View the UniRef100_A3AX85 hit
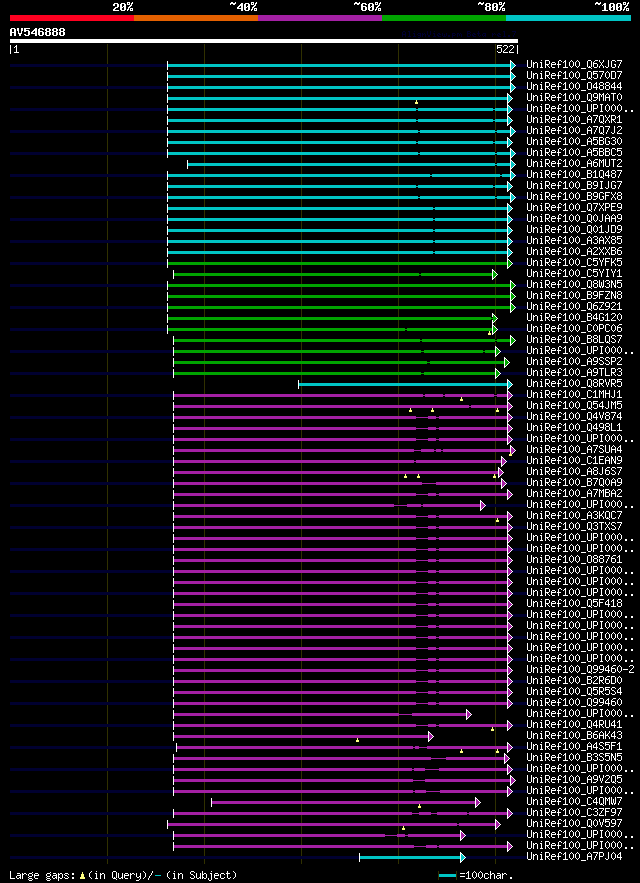The width and height of the screenshot is (640, 883). [574, 240]
